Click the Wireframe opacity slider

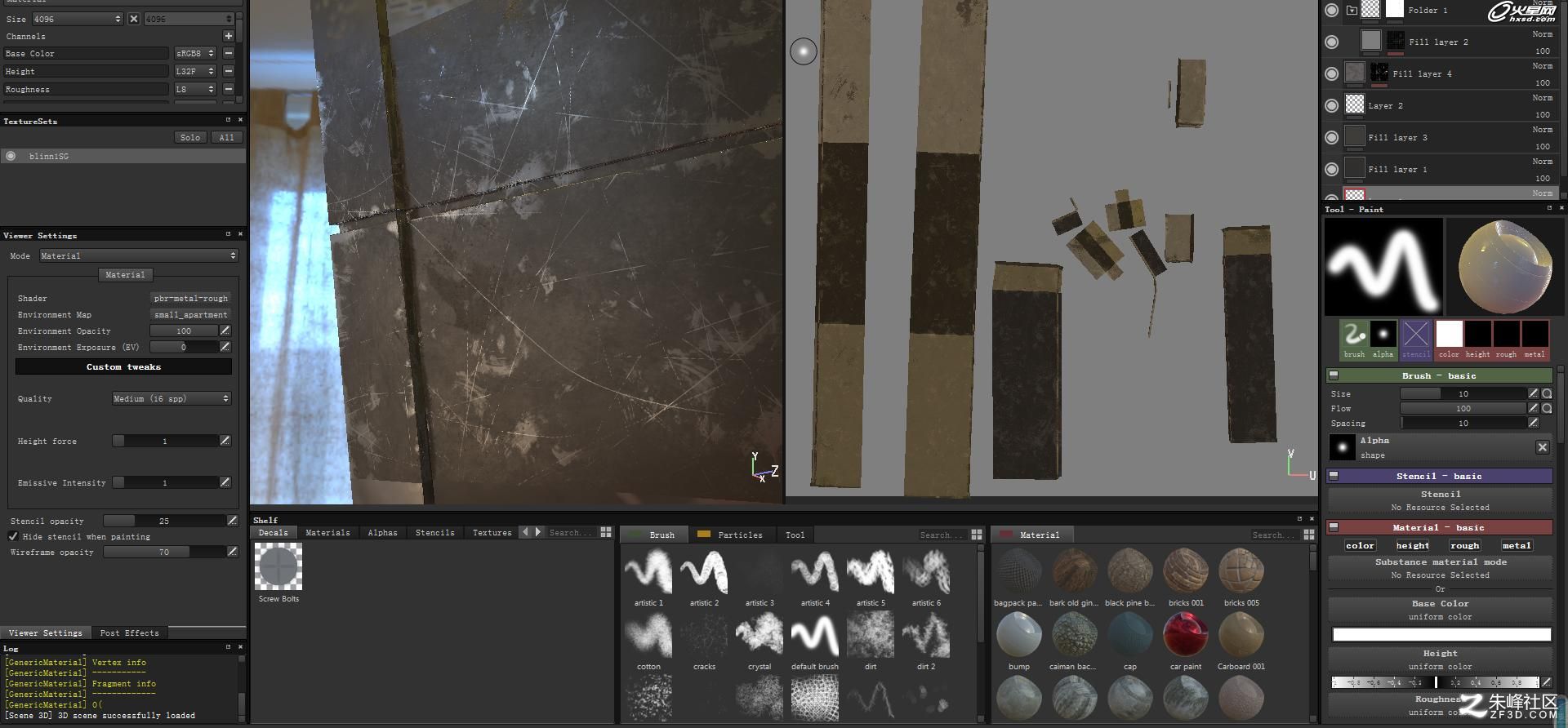164,552
